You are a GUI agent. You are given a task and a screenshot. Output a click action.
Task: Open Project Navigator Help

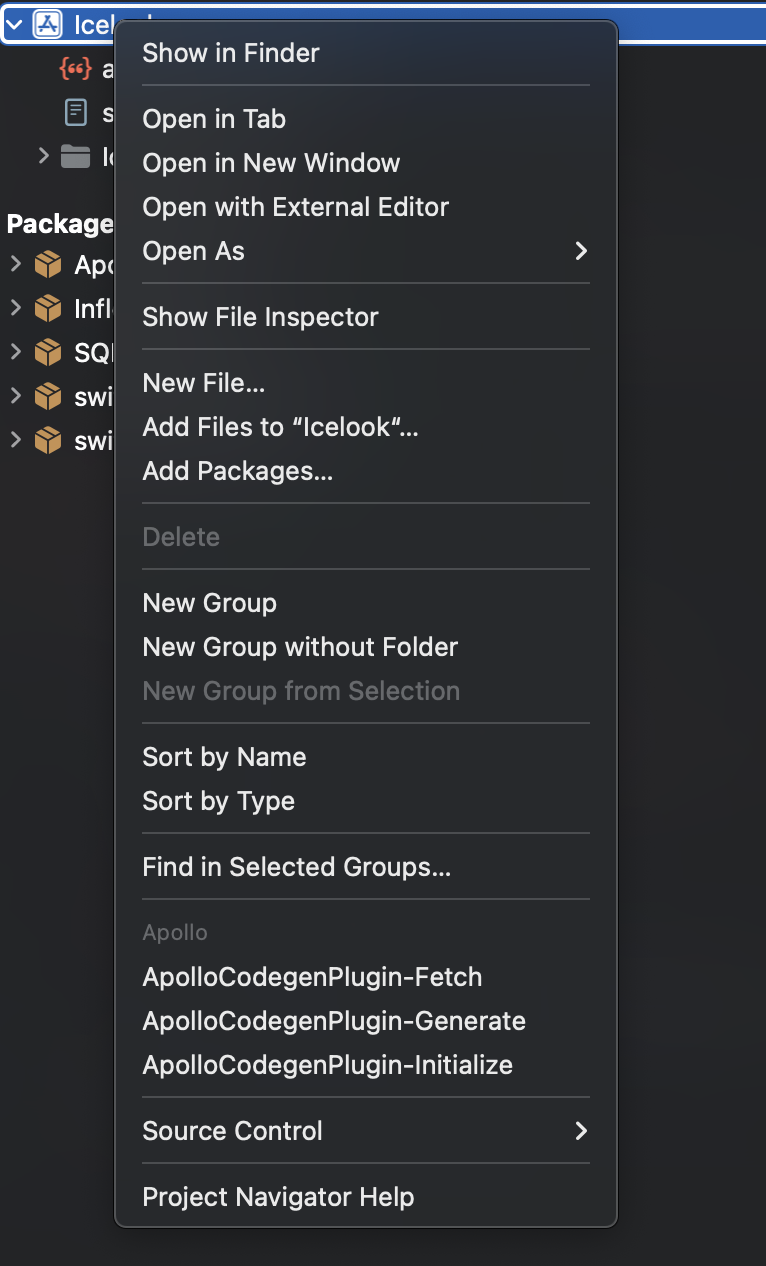366,1197
